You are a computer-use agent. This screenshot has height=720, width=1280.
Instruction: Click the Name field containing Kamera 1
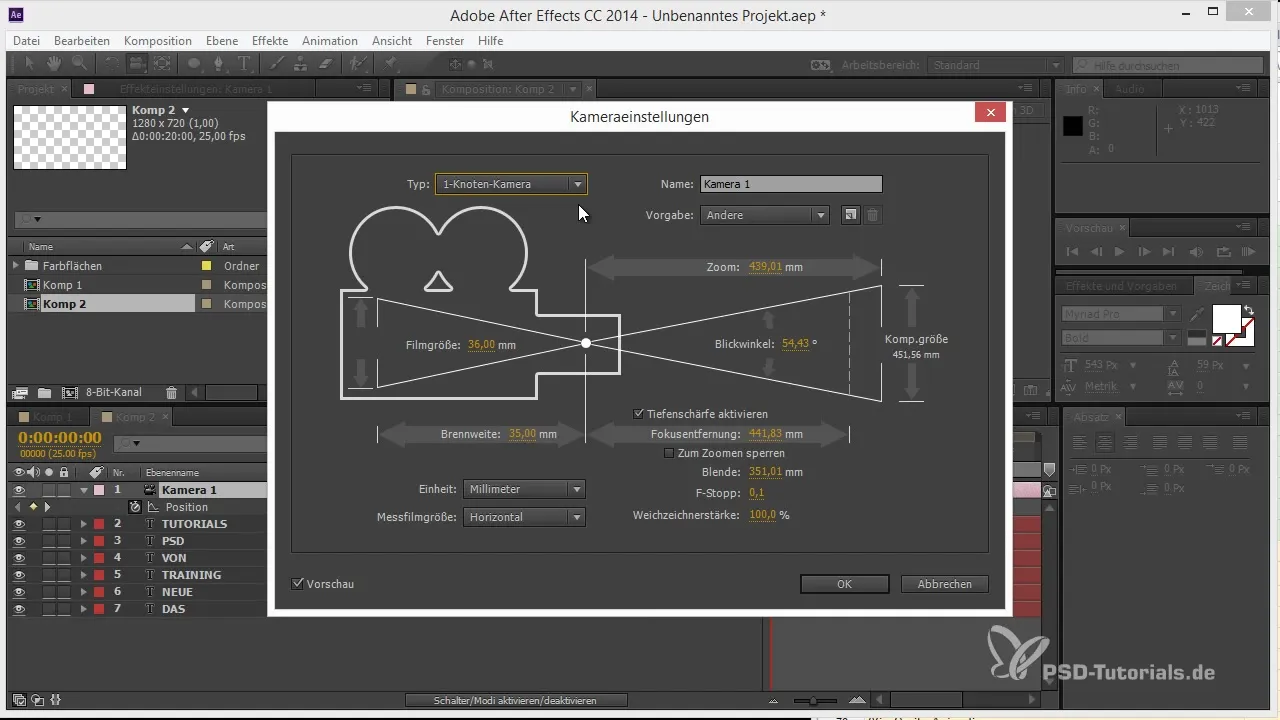pos(791,184)
